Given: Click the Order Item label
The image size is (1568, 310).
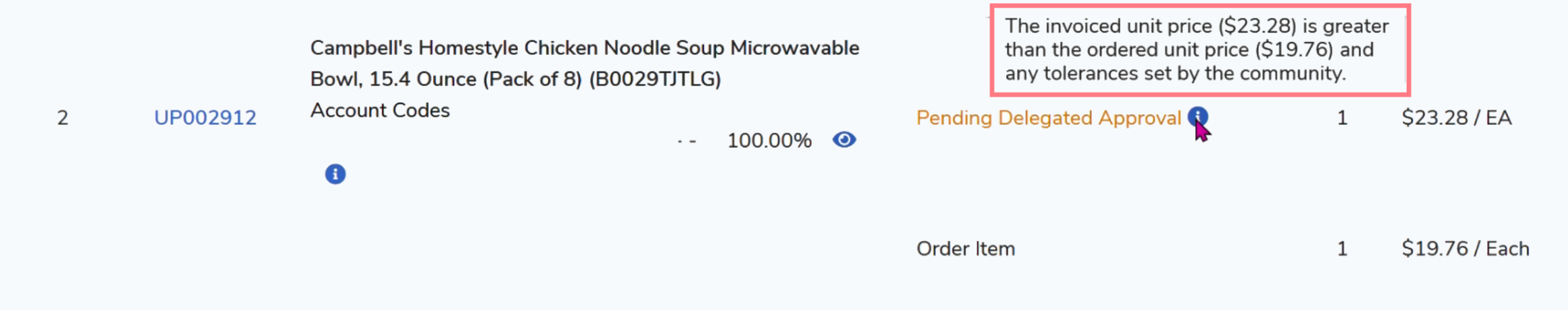Looking at the screenshot, I should click(x=965, y=249).
